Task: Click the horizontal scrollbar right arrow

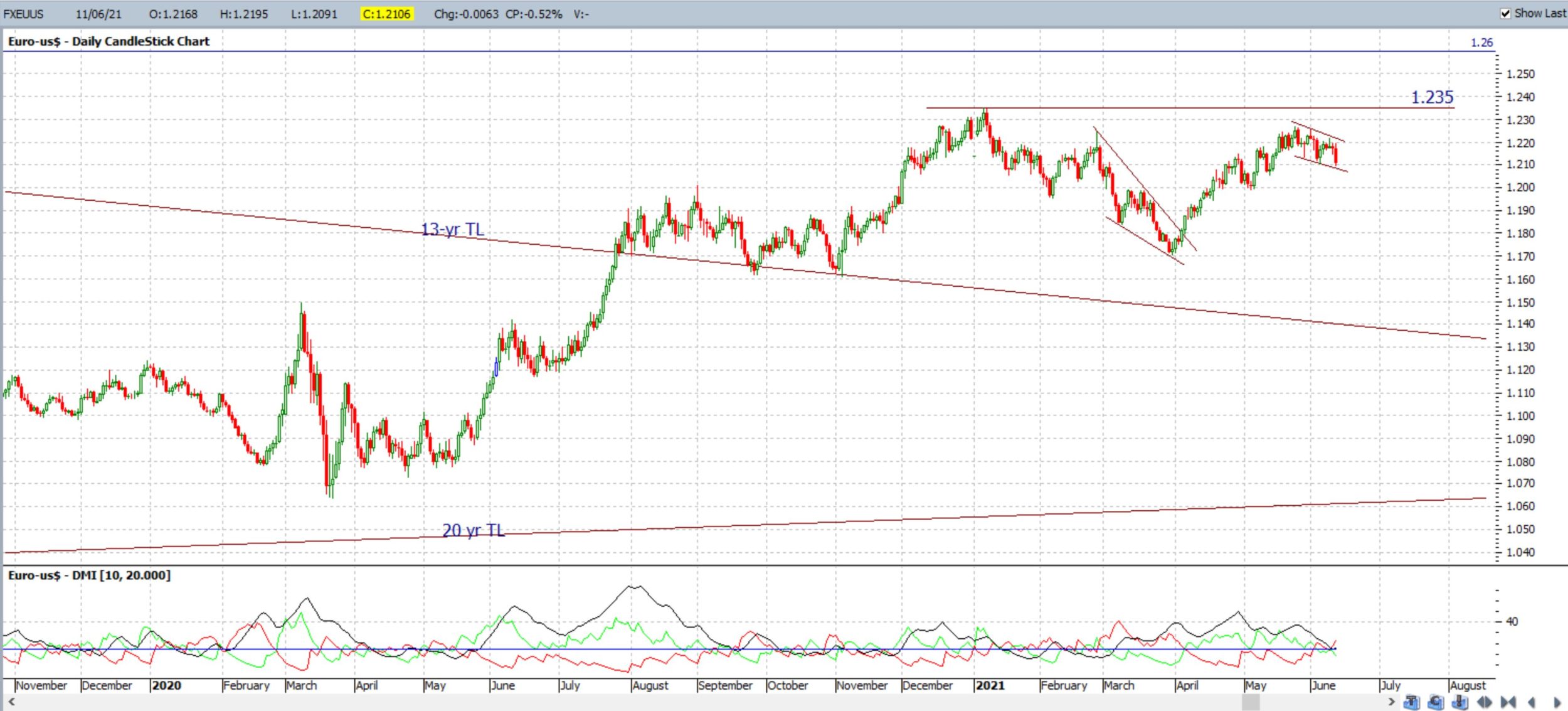Action: [x=1391, y=702]
